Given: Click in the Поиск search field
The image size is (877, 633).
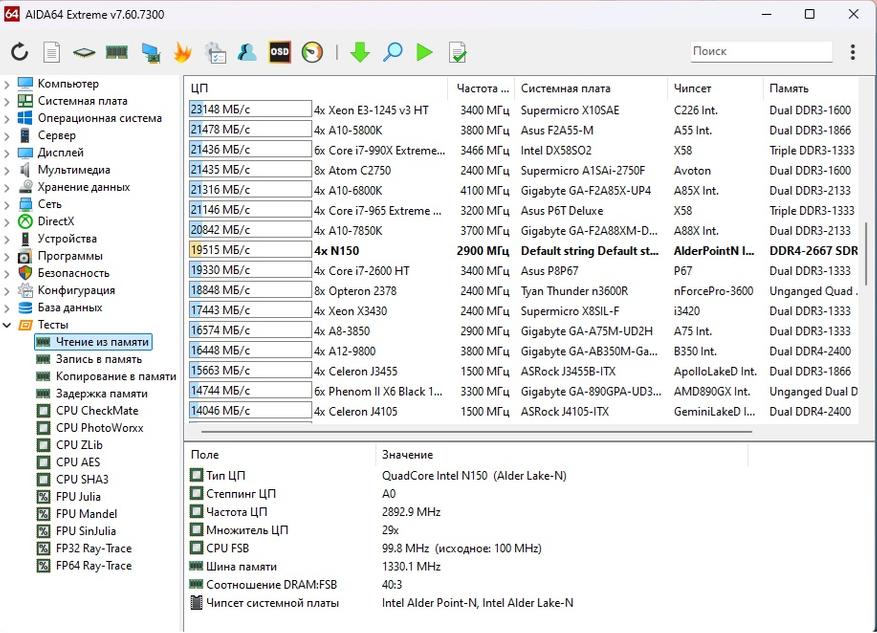Looking at the screenshot, I should 761,51.
